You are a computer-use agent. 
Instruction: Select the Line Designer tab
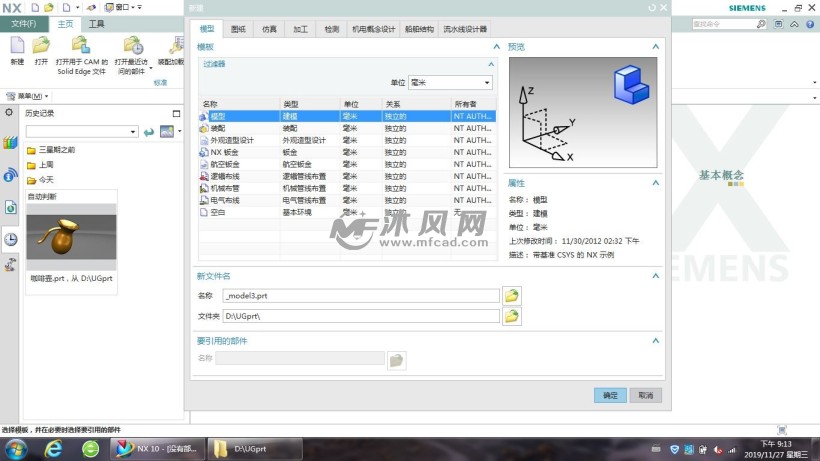465,29
